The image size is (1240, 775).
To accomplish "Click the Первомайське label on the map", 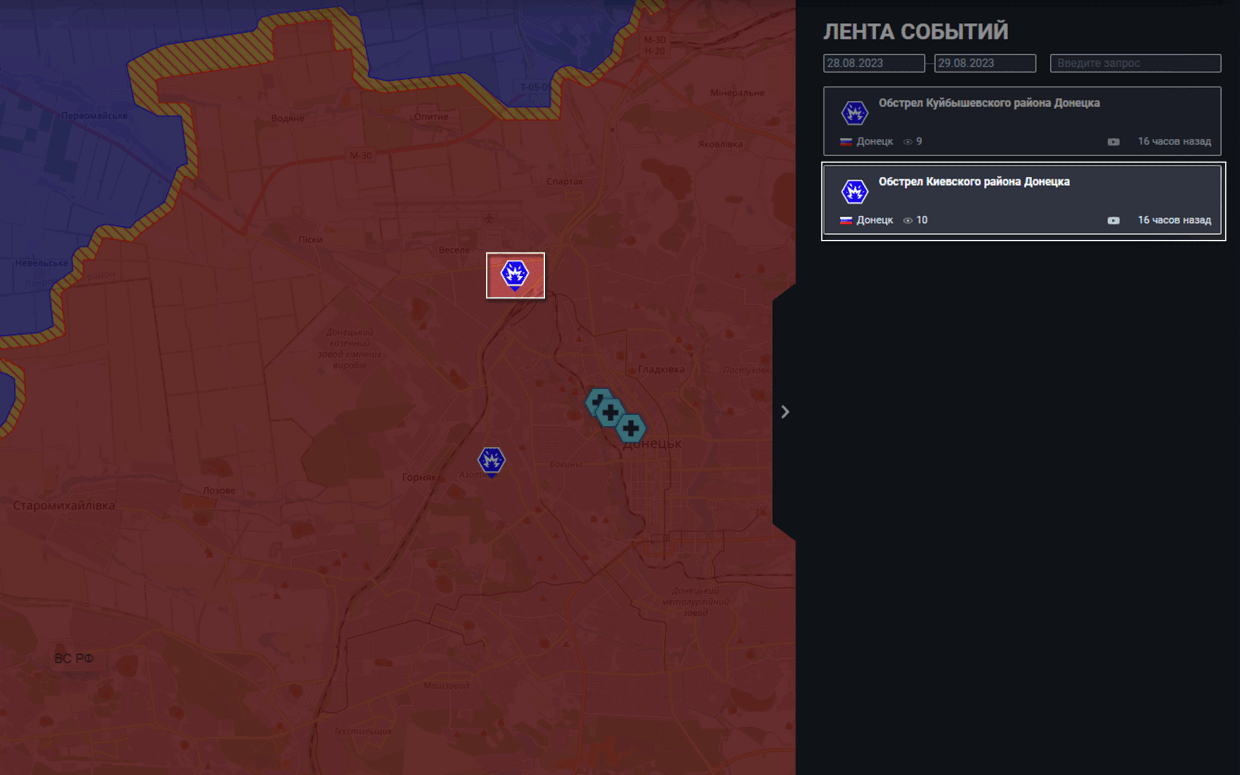I will click(x=94, y=116).
